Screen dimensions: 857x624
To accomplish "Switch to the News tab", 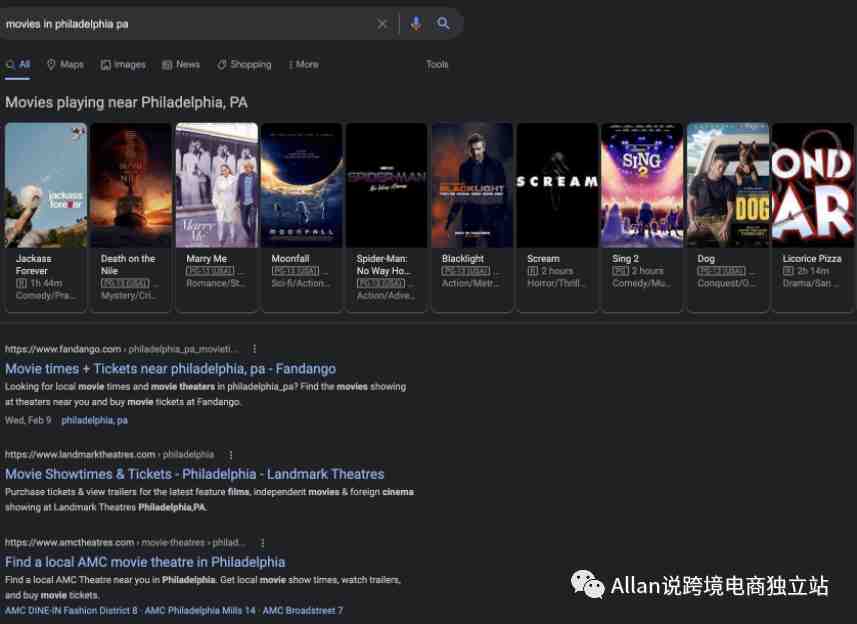I will pos(181,64).
